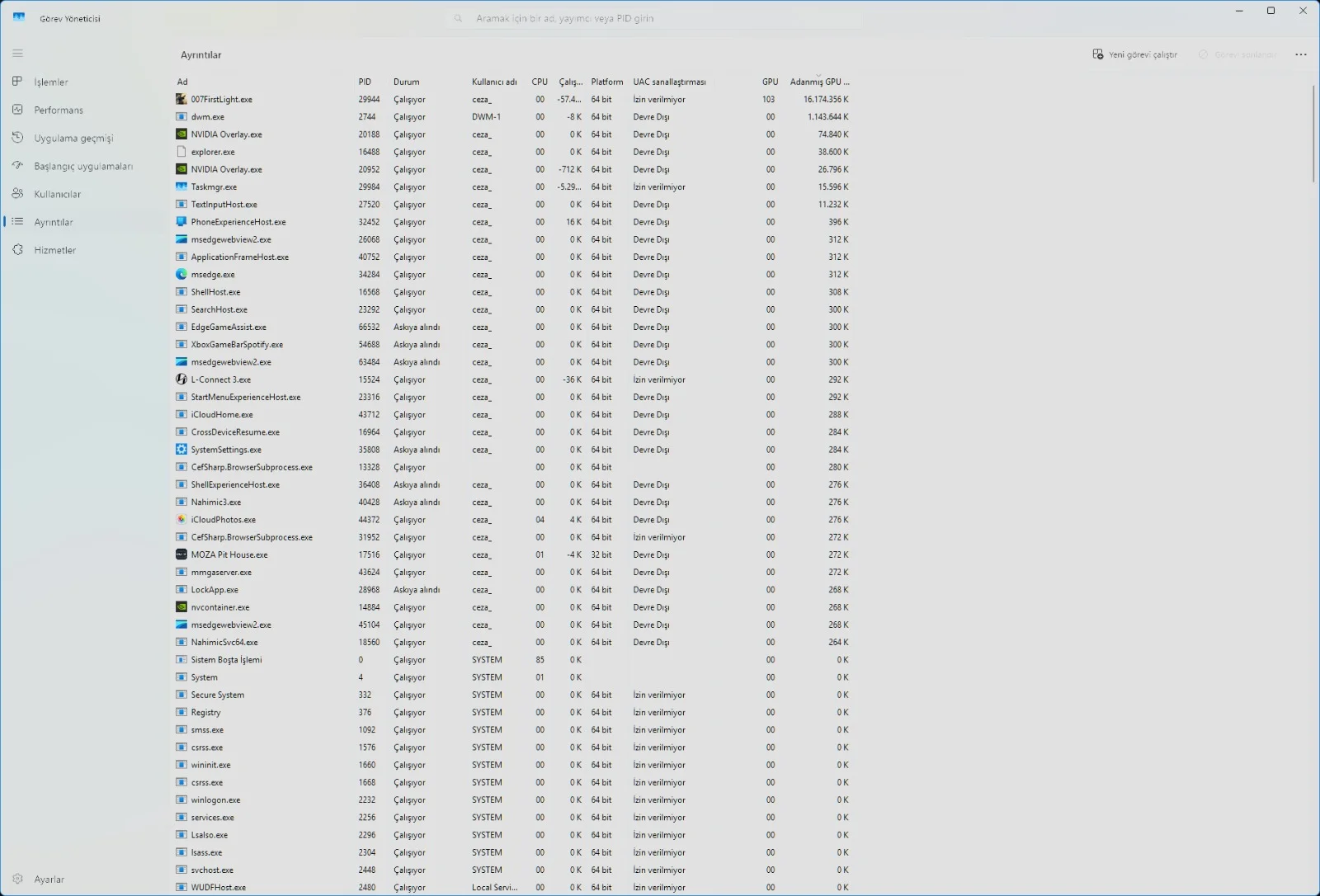Select the winlogon.exe row
1320x896 pixels.
(x=513, y=800)
